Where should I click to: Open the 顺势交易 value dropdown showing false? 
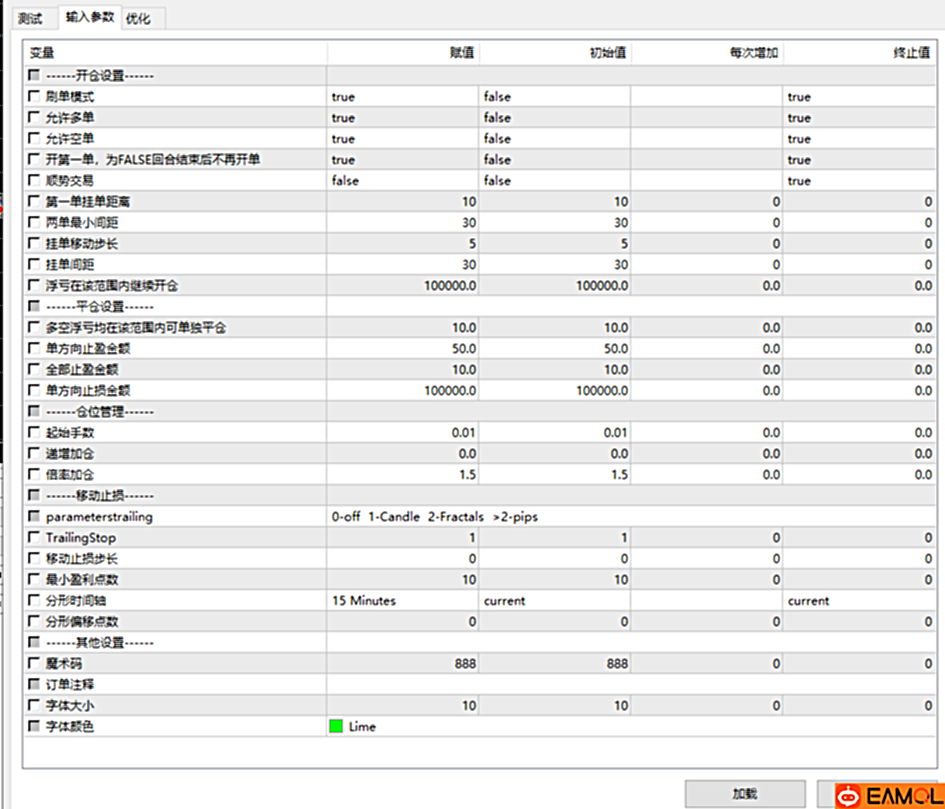403,181
